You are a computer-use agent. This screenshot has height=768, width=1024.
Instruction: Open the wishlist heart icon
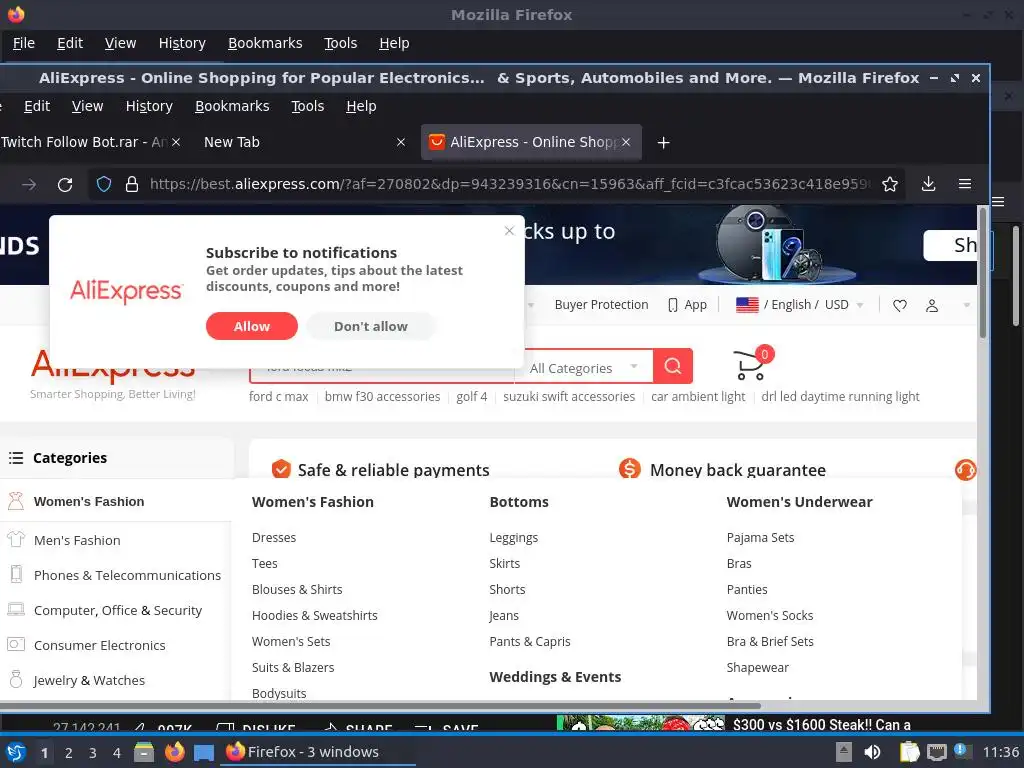(x=899, y=305)
